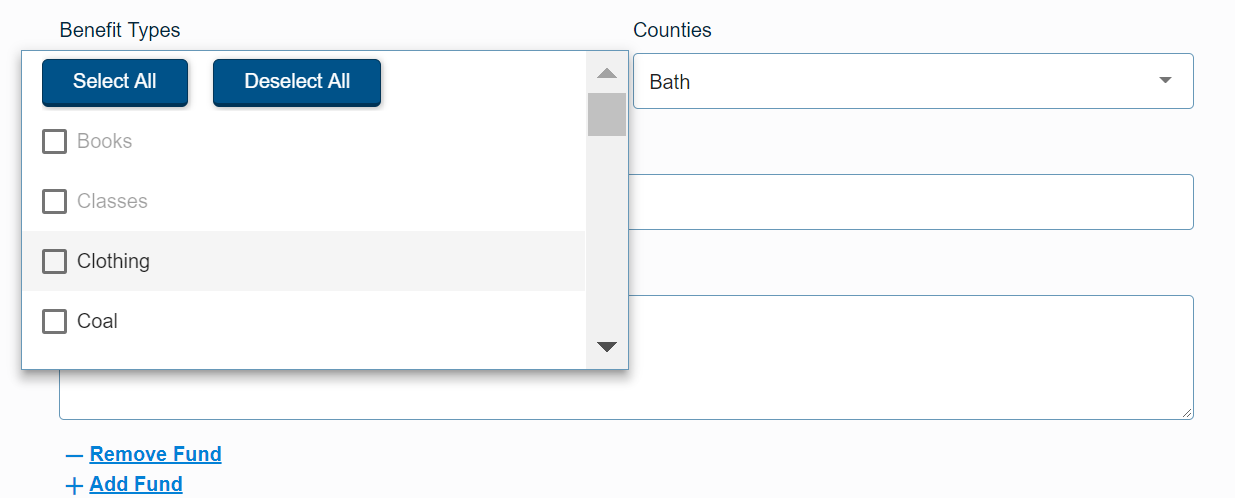Select the Clothing list option label

113,262
